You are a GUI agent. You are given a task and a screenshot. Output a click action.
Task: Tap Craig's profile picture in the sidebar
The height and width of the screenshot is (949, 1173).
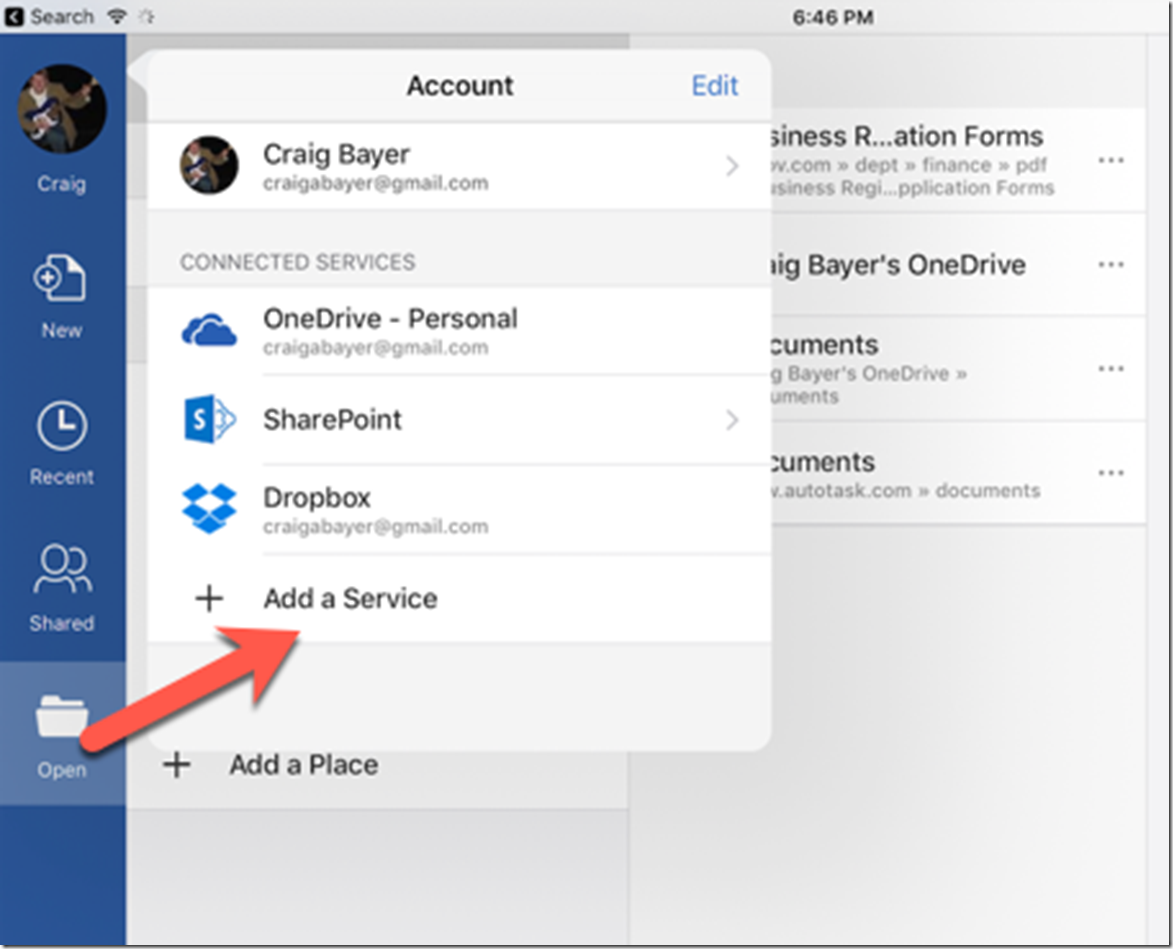(x=62, y=108)
